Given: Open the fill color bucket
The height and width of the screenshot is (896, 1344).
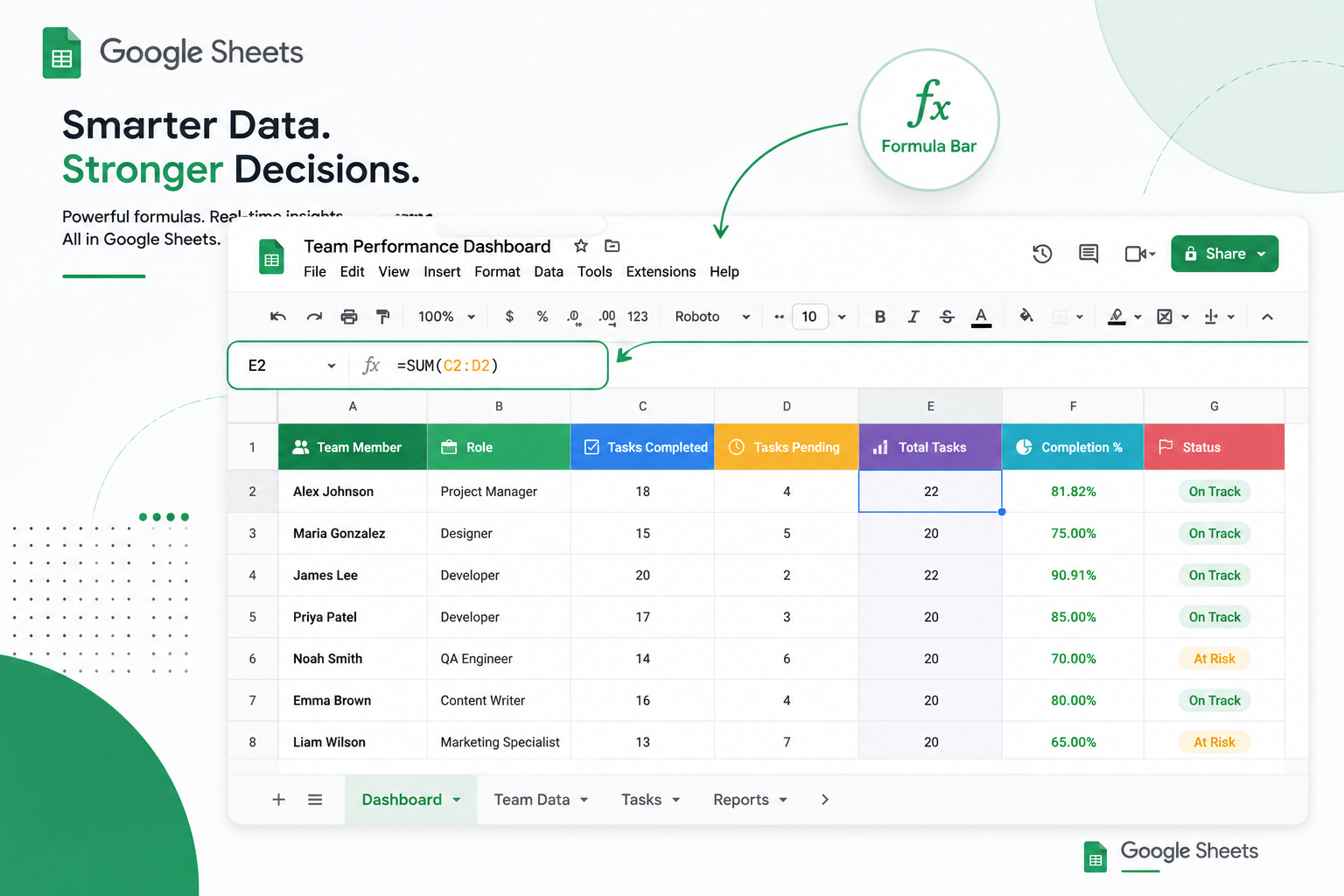Looking at the screenshot, I should [x=1026, y=316].
